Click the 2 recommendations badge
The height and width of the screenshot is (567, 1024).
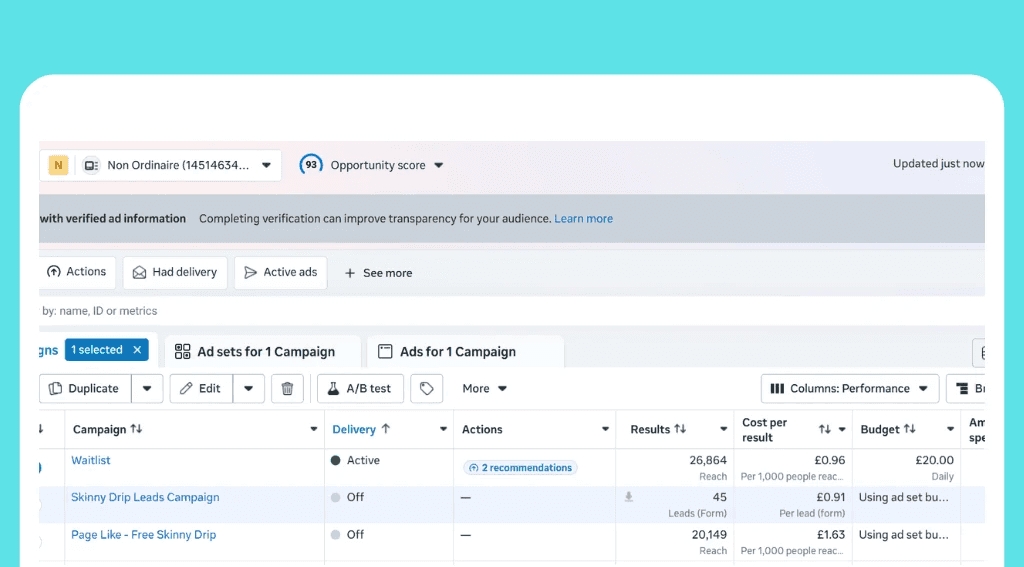[520, 468]
